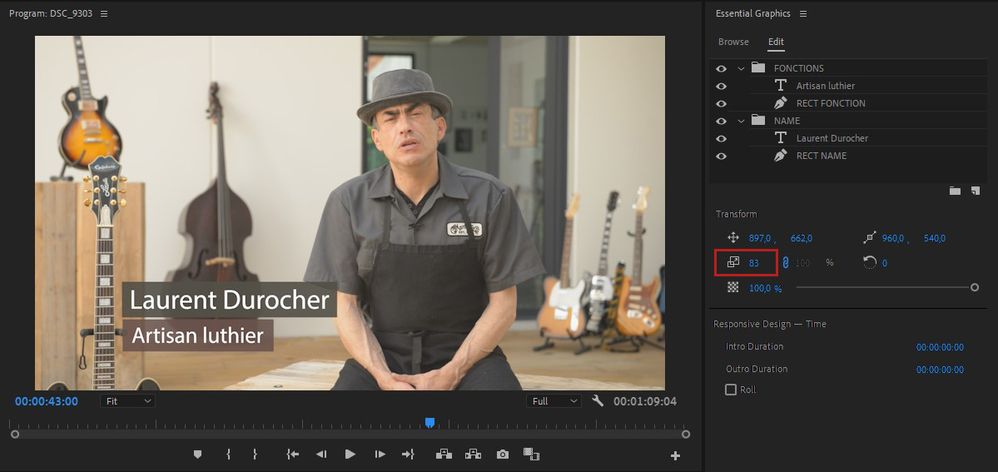Screen dimensions: 998x472
Task: Hide the FONCTIONS group with eye icon
Action: pyautogui.click(x=721, y=68)
